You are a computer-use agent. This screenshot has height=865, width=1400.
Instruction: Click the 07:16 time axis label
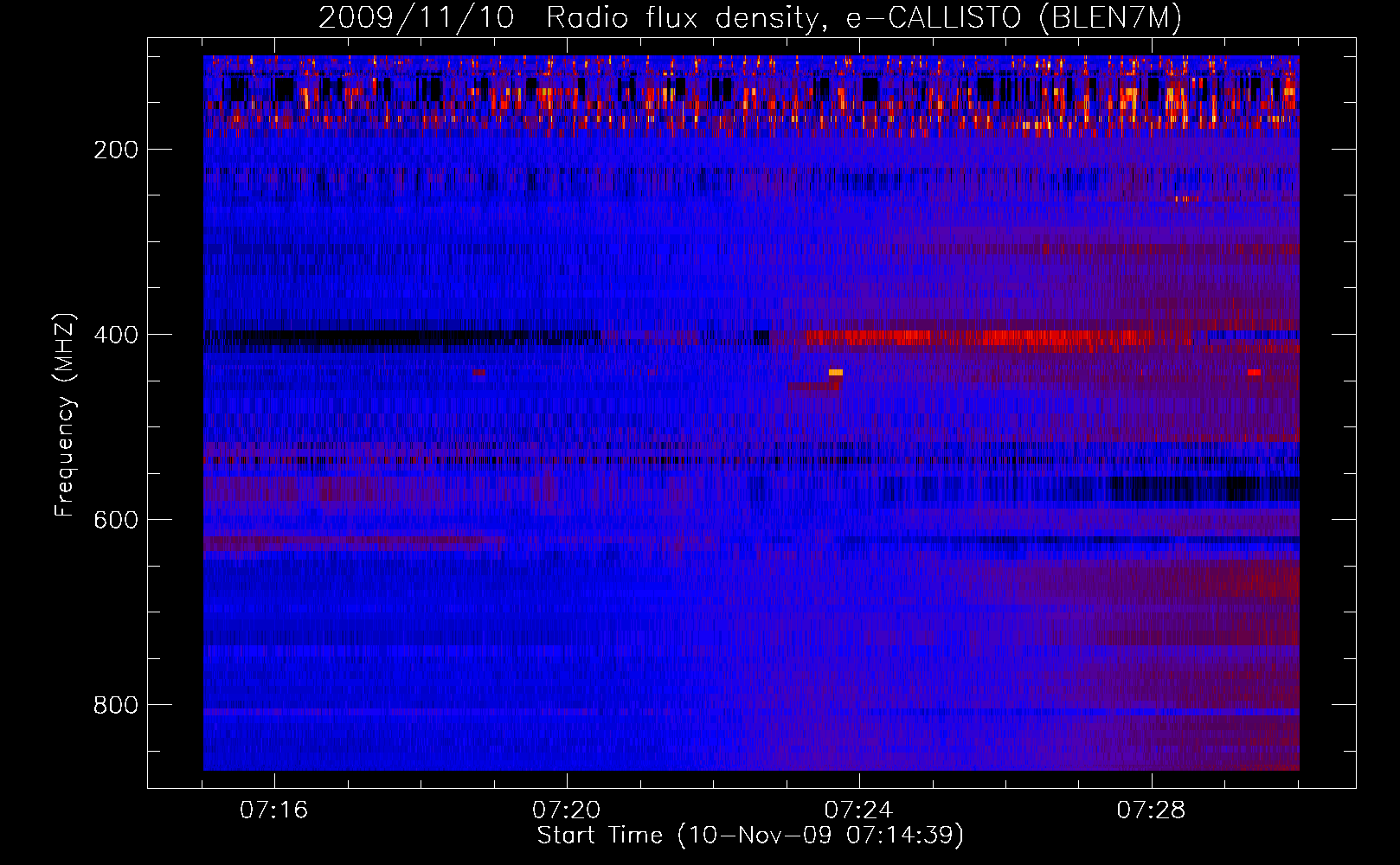(x=273, y=811)
